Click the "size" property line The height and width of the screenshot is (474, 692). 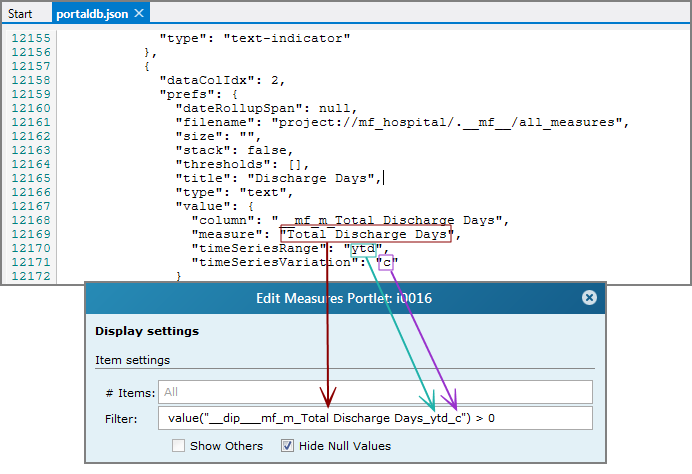click(x=218, y=136)
